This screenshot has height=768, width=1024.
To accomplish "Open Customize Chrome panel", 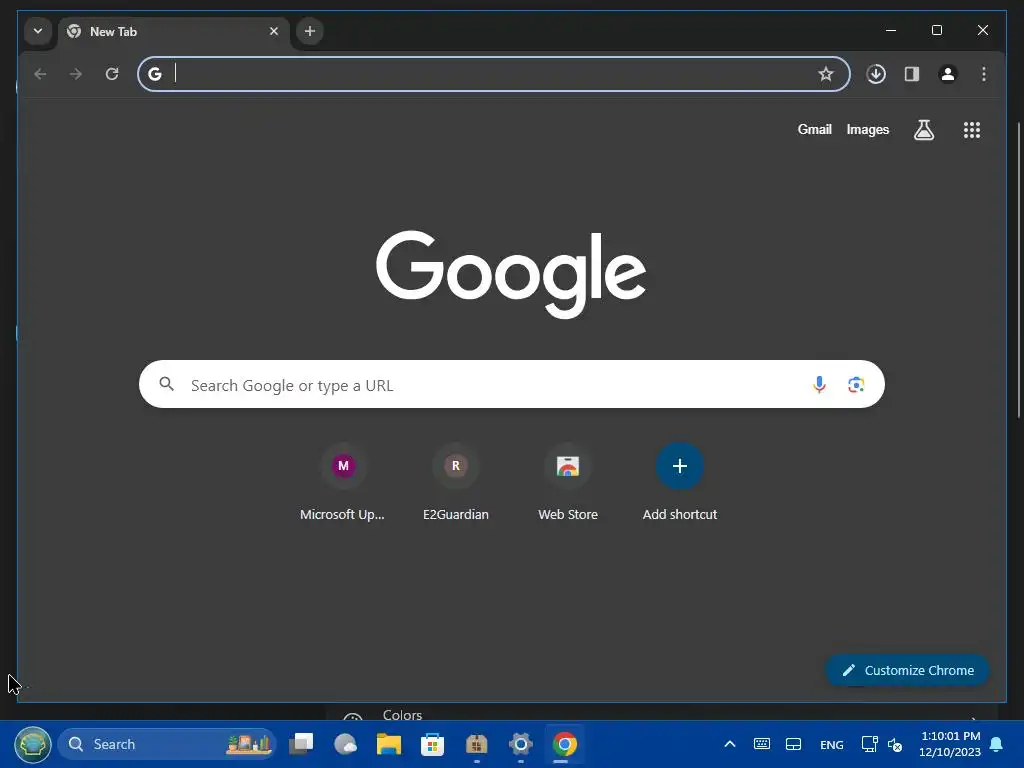I will tap(908, 670).
